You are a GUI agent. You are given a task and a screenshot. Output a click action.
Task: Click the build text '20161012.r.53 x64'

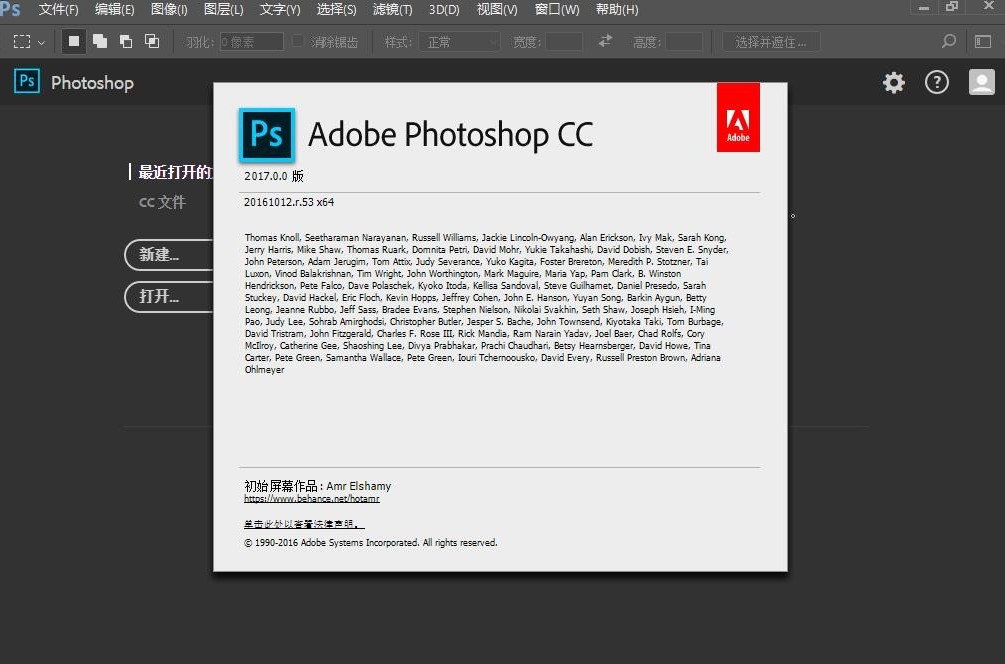pyautogui.click(x=289, y=202)
